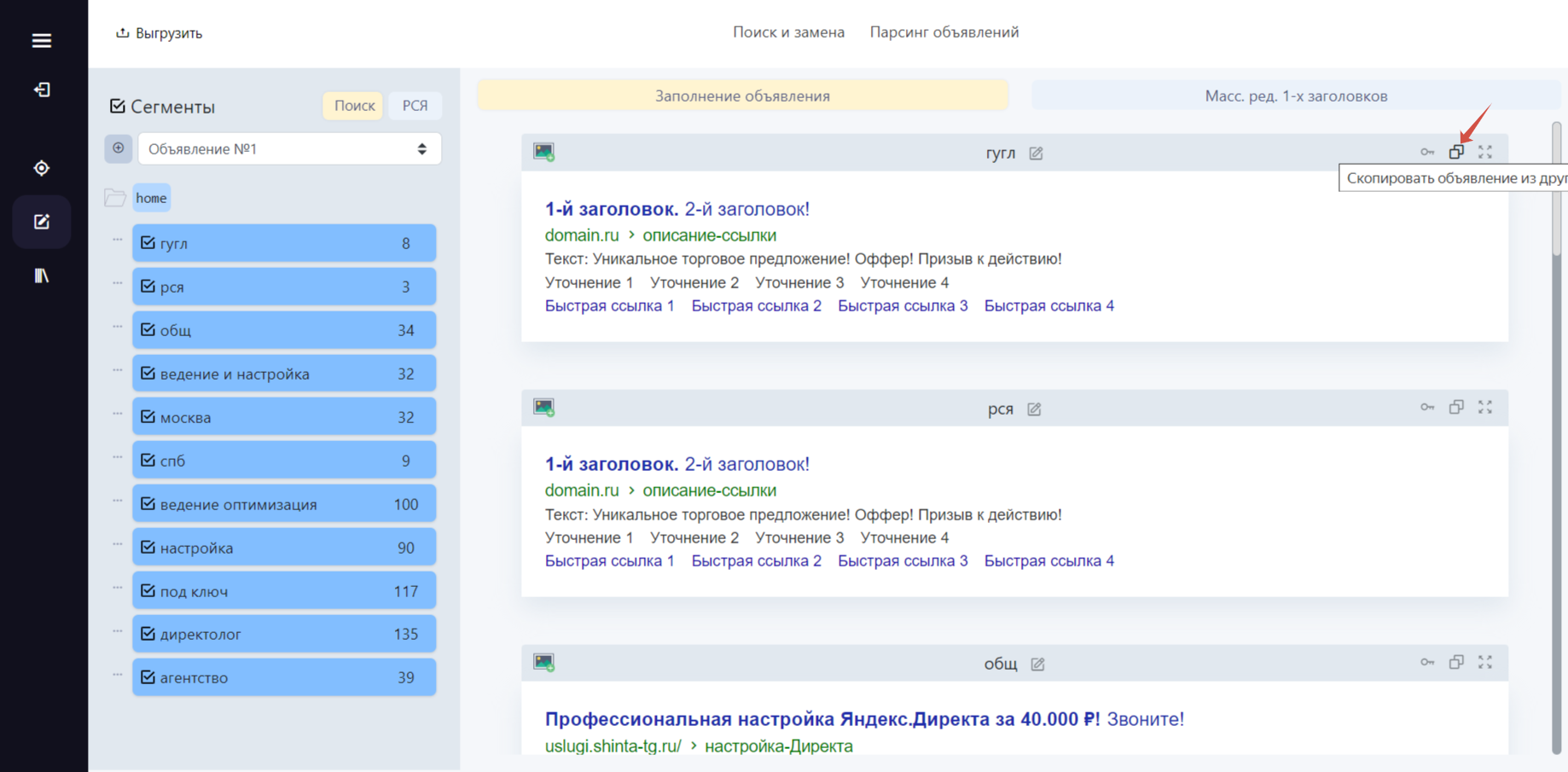The width and height of the screenshot is (1568, 772).
Task: Uncheck the гугл segment checkbox
Action: [x=148, y=243]
